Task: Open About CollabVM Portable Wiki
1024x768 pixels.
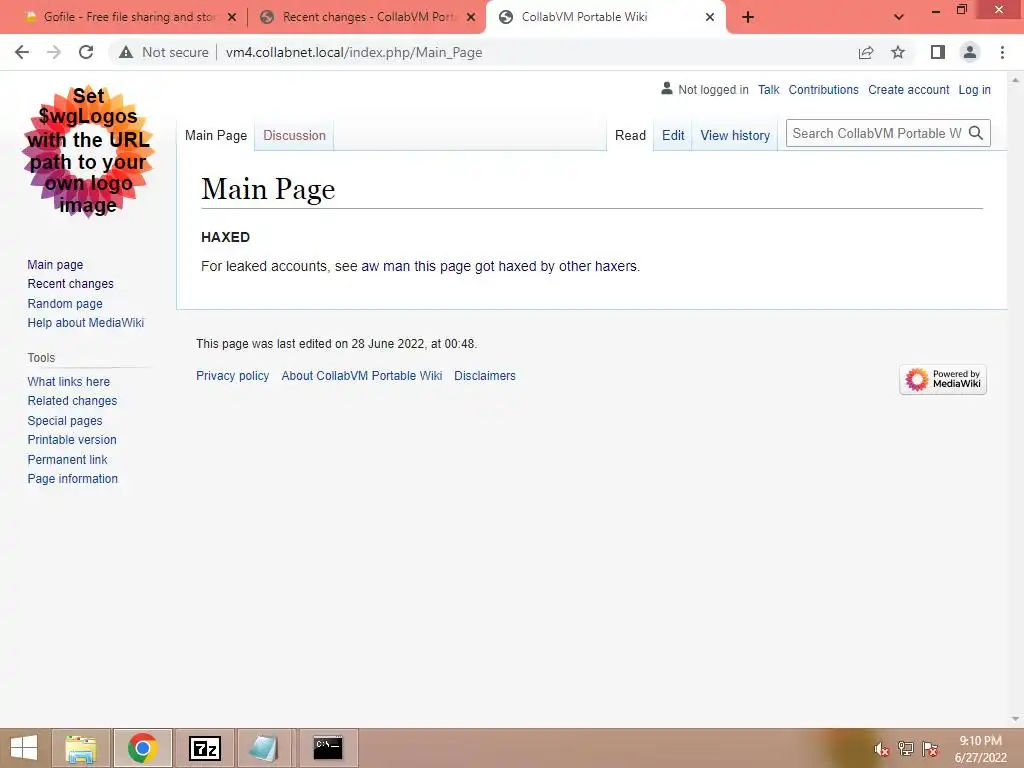Action: pos(362,376)
